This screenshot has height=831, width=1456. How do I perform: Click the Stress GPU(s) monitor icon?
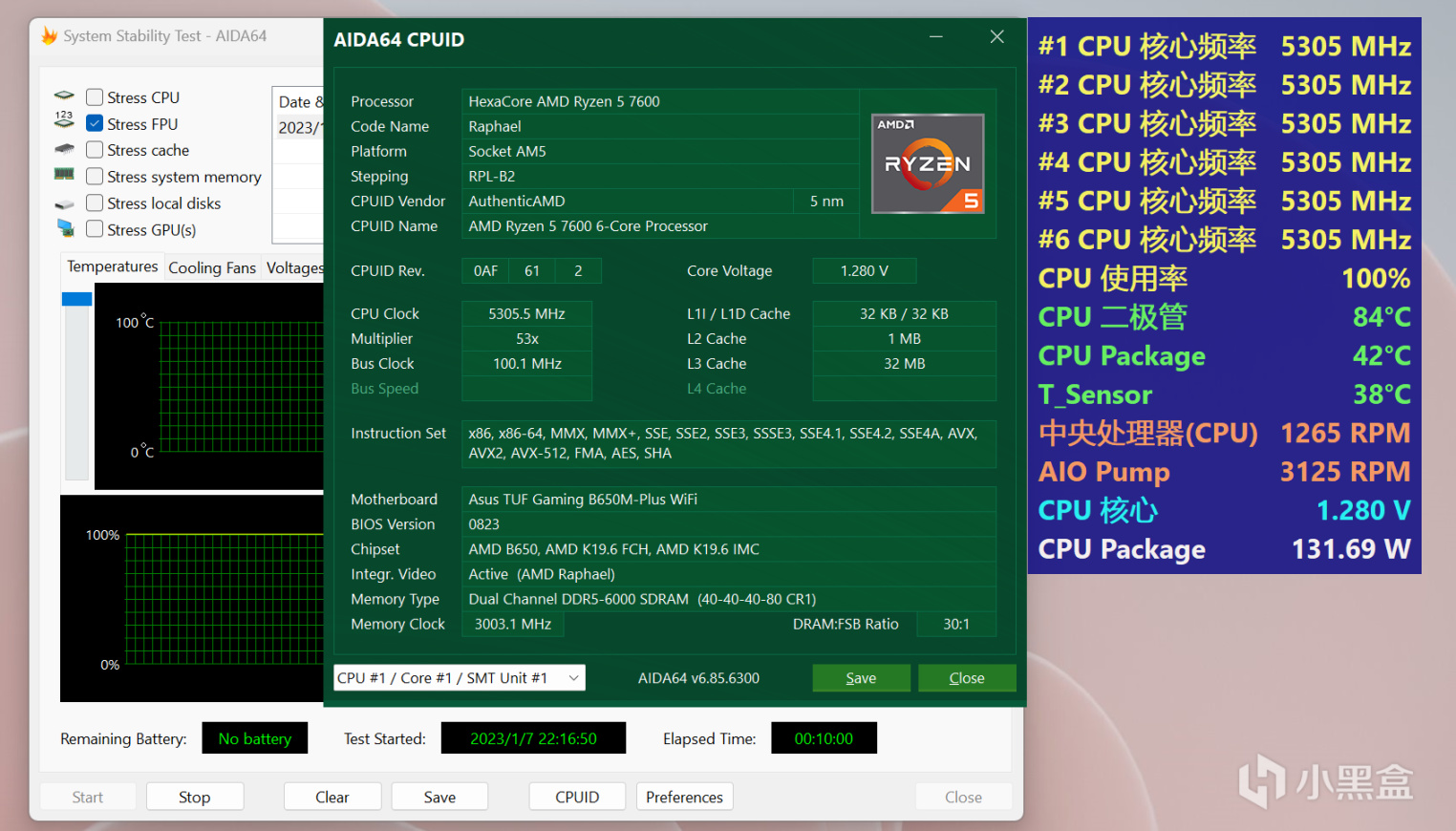(x=65, y=228)
